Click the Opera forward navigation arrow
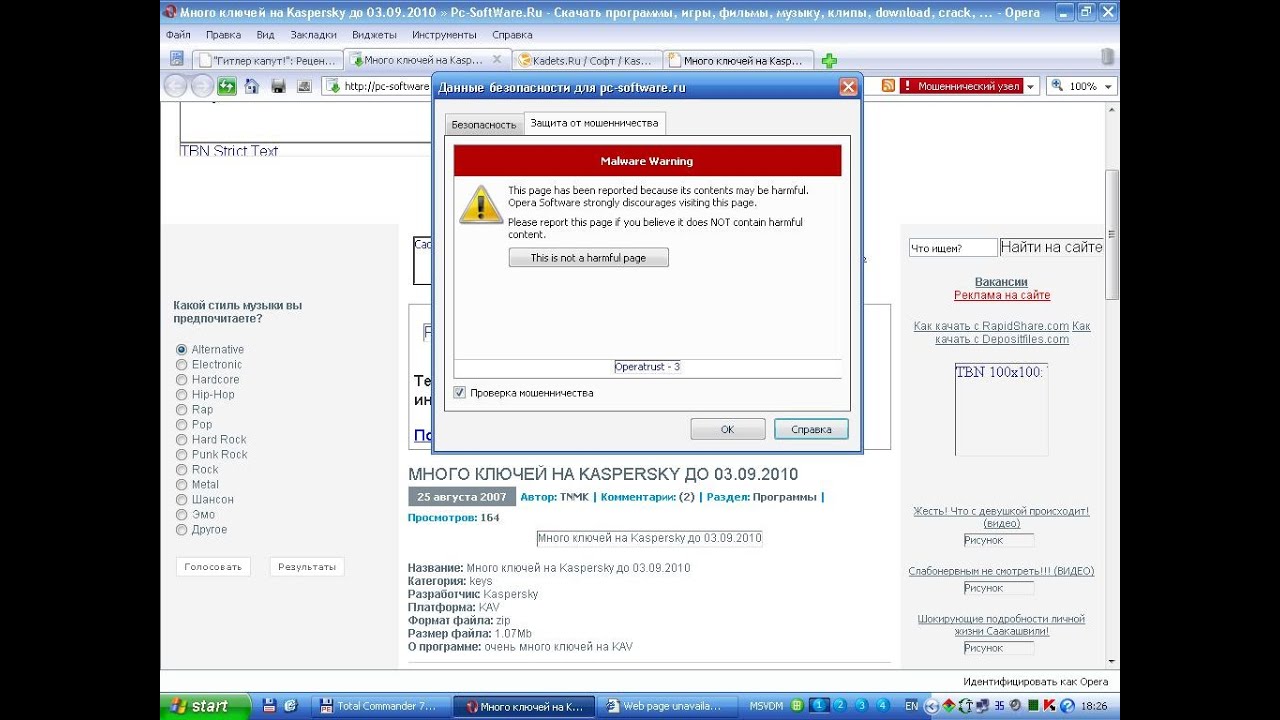Viewport: 1280px width, 720px height. pos(202,86)
